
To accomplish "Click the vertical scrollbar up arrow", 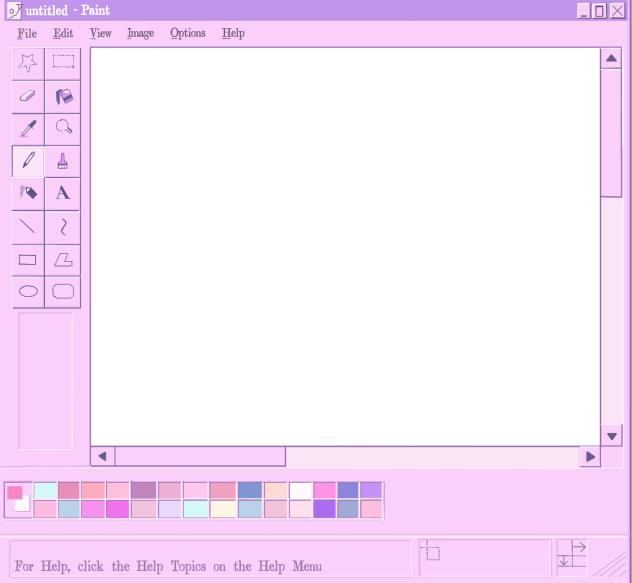I will (611, 58).
